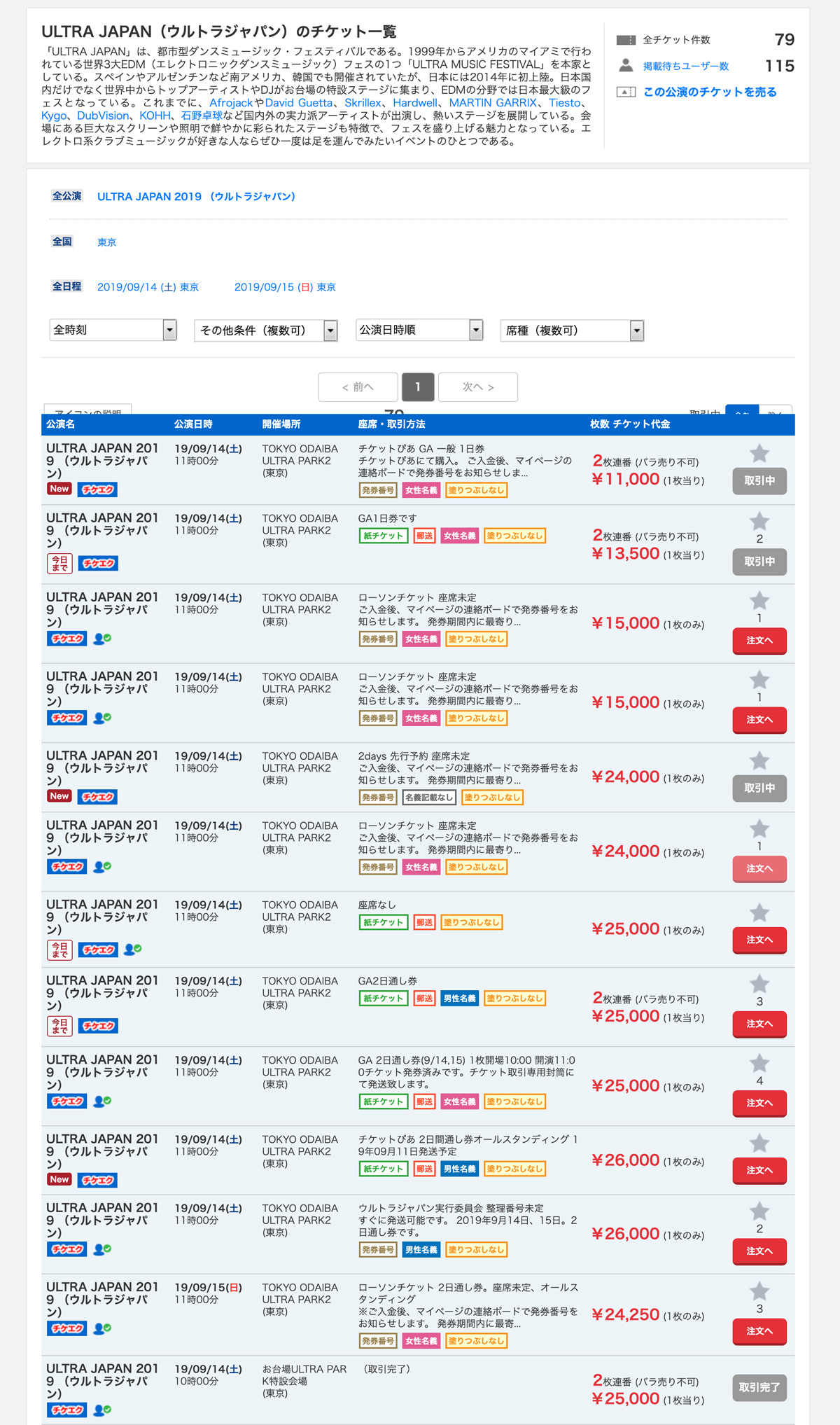The height and width of the screenshot is (1425, 840).
Task: Click the ticket icon beside この公演のチケットを売る
Action: (626, 92)
